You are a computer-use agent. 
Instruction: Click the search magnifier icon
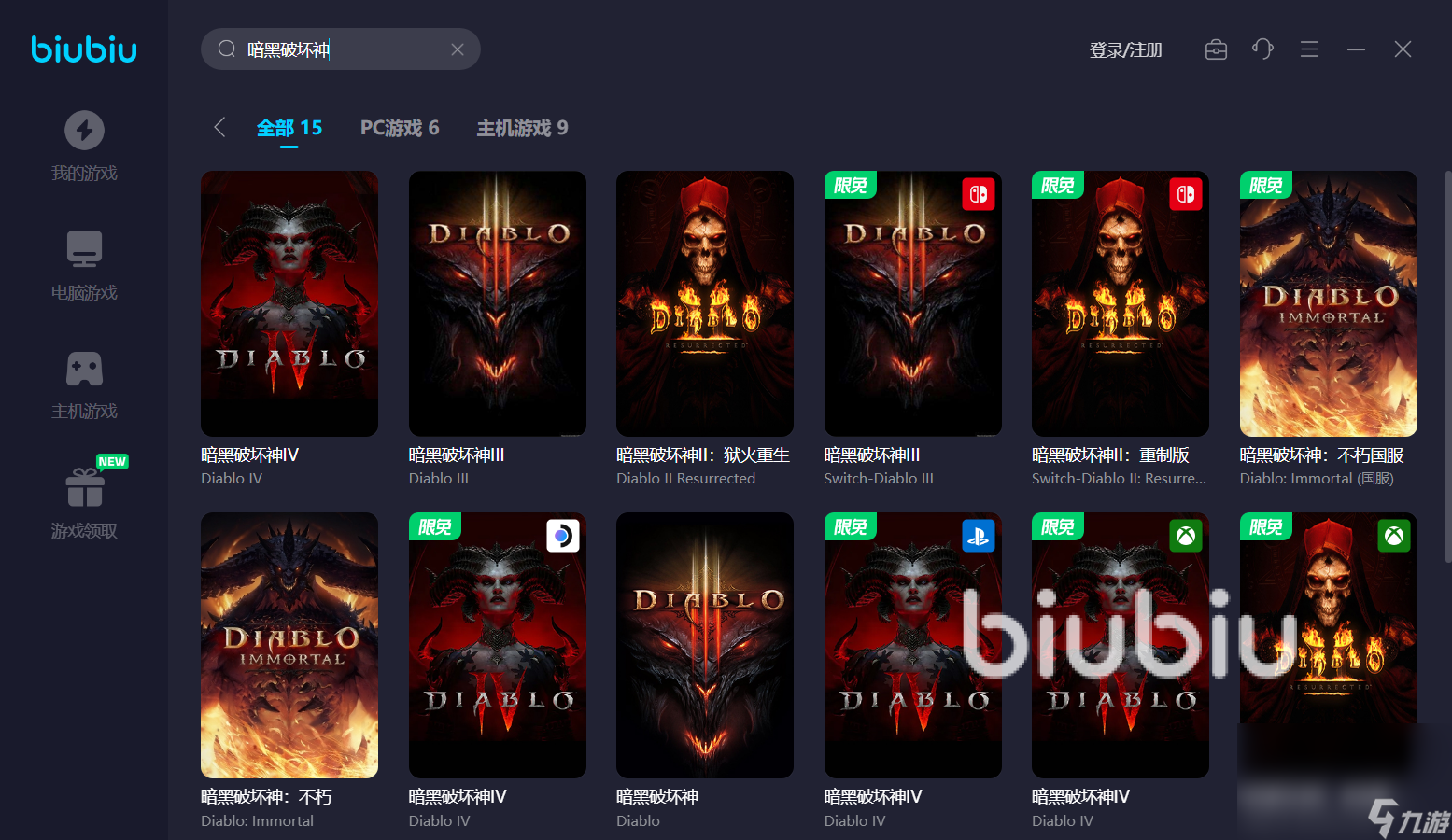coord(226,49)
